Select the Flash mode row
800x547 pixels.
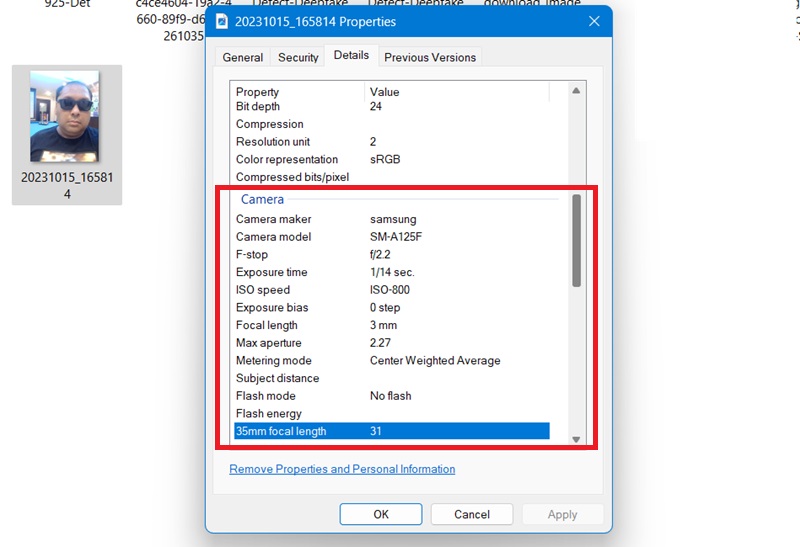click(x=391, y=396)
